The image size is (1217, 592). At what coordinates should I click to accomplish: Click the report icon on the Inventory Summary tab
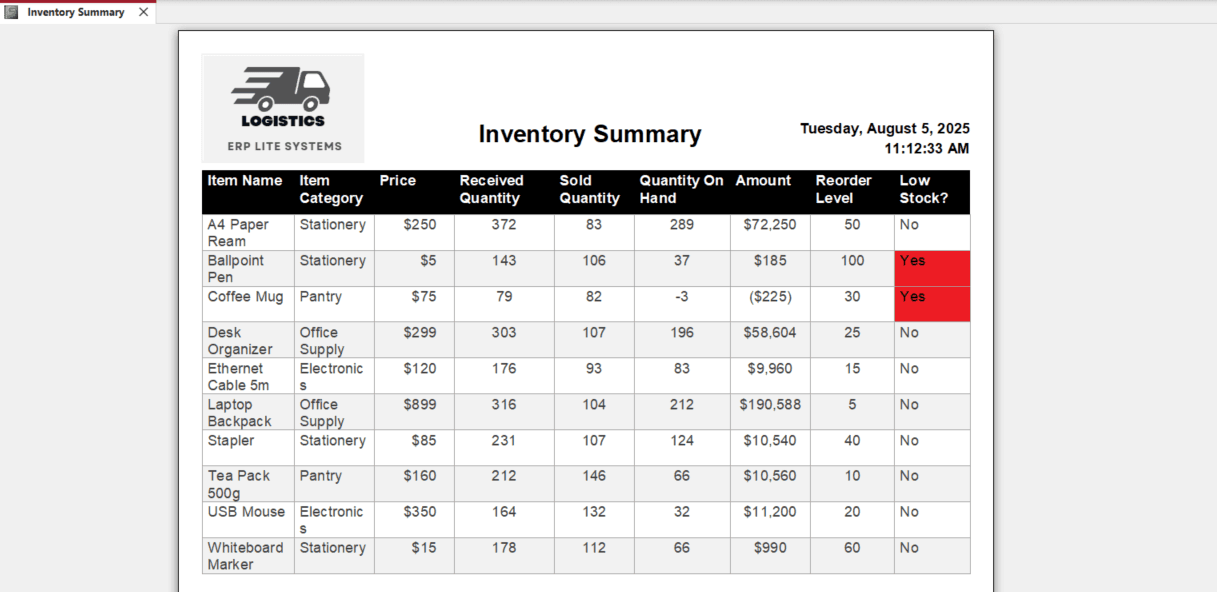(x=10, y=14)
